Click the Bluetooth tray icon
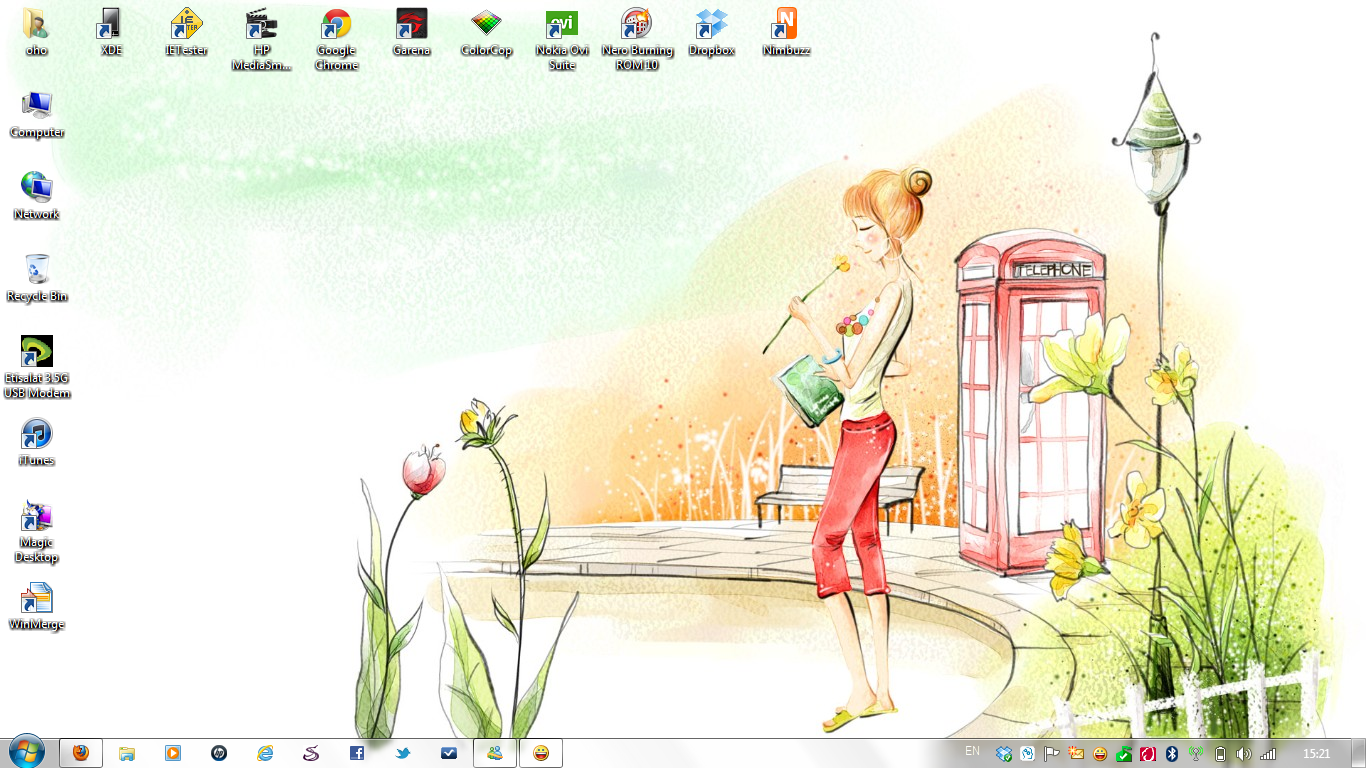 coord(1172,754)
